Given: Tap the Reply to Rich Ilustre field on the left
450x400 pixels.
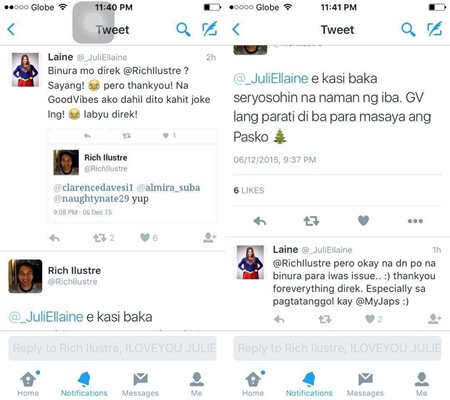Looking at the screenshot, I should click(x=112, y=348).
